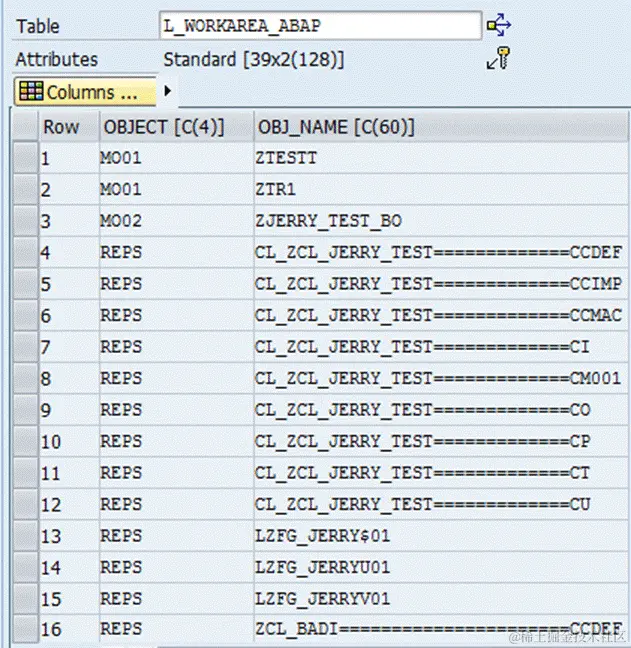Image resolution: width=631 pixels, height=648 pixels.
Task: Click the key icon beside Attributes
Action: click(498, 58)
